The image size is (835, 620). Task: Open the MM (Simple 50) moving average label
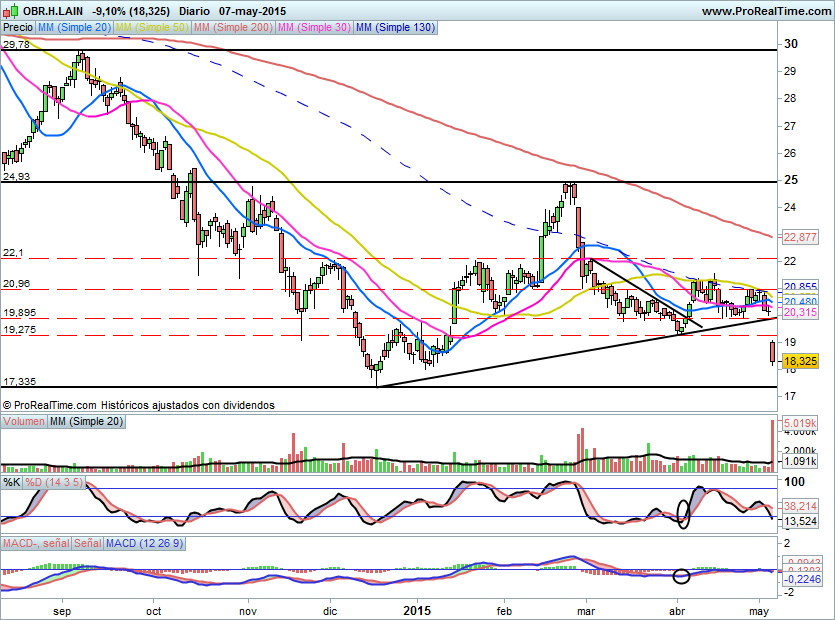point(152,29)
